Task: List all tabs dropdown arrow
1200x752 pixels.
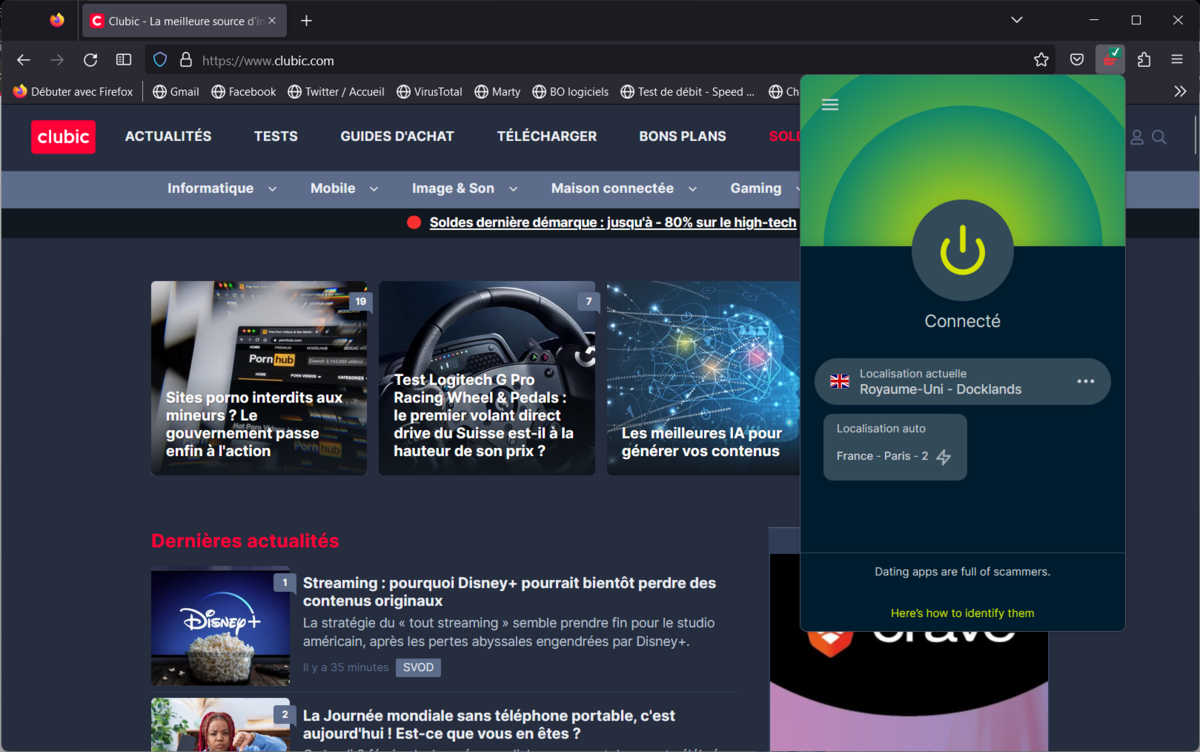Action: tap(1017, 20)
